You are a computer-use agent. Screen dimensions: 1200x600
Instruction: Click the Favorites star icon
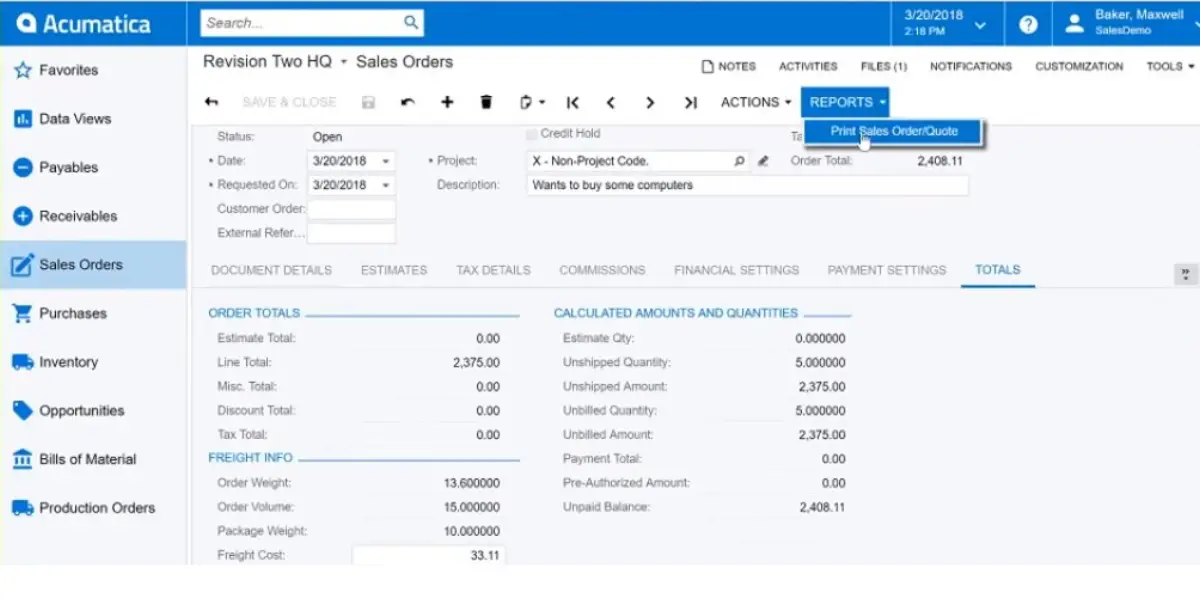click(23, 70)
